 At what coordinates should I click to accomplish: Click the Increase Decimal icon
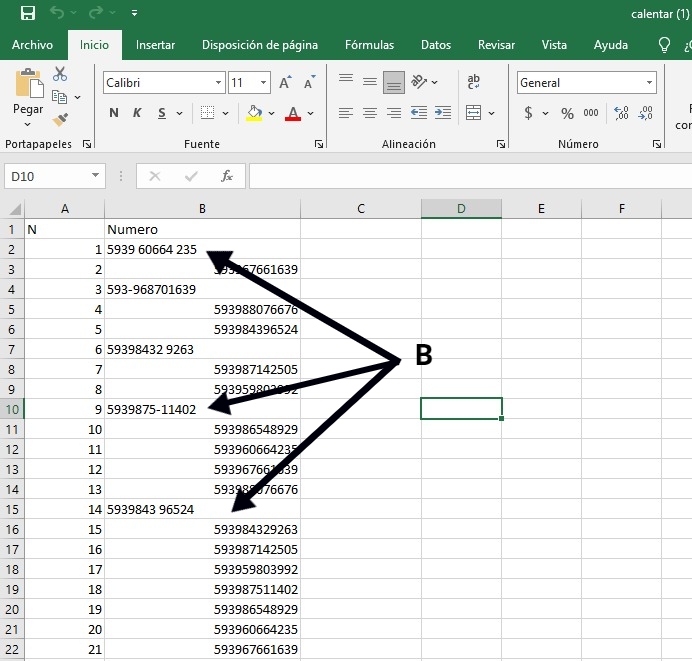click(621, 113)
